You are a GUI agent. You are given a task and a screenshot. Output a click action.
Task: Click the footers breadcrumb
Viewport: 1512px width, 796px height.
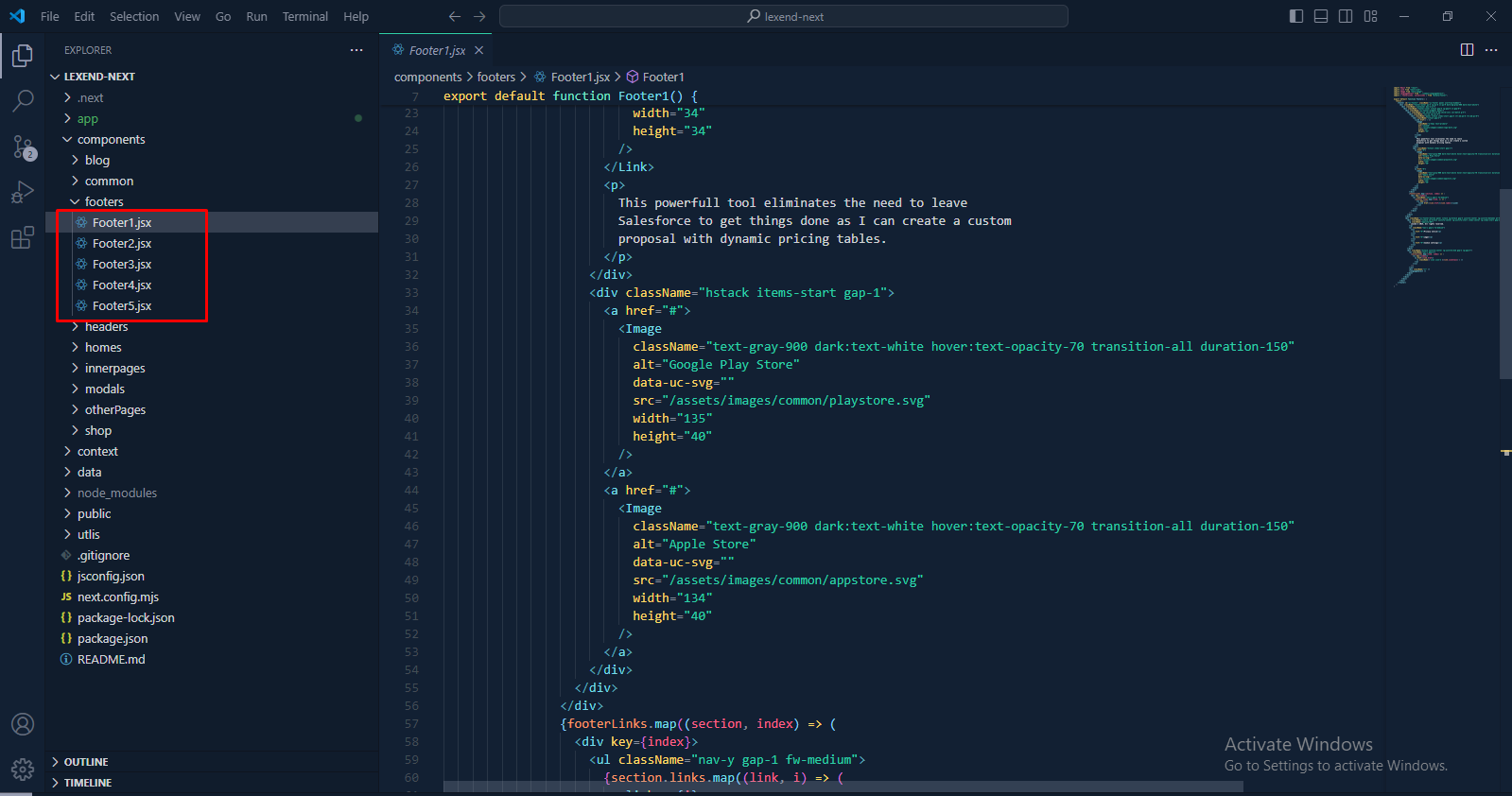tap(495, 78)
